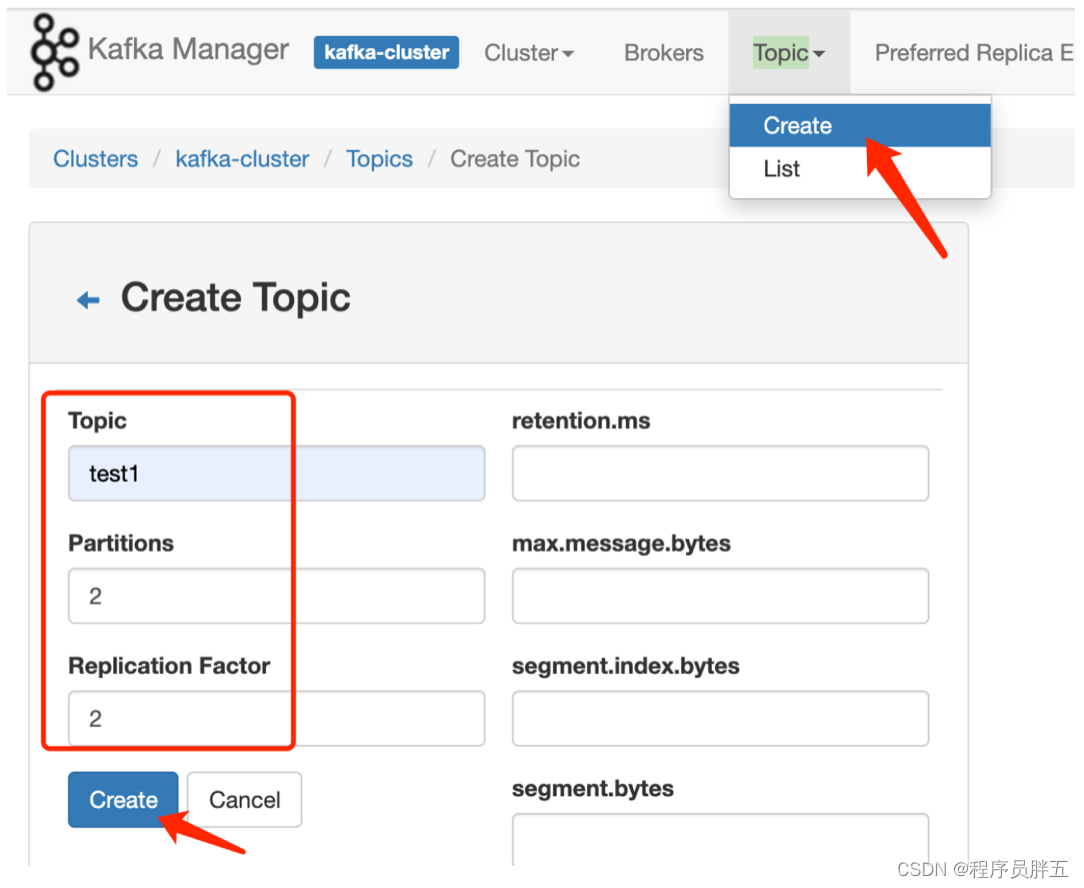This screenshot has height=888, width=1084.
Task: Click the segment.bytes label
Action: pyautogui.click(x=592, y=788)
